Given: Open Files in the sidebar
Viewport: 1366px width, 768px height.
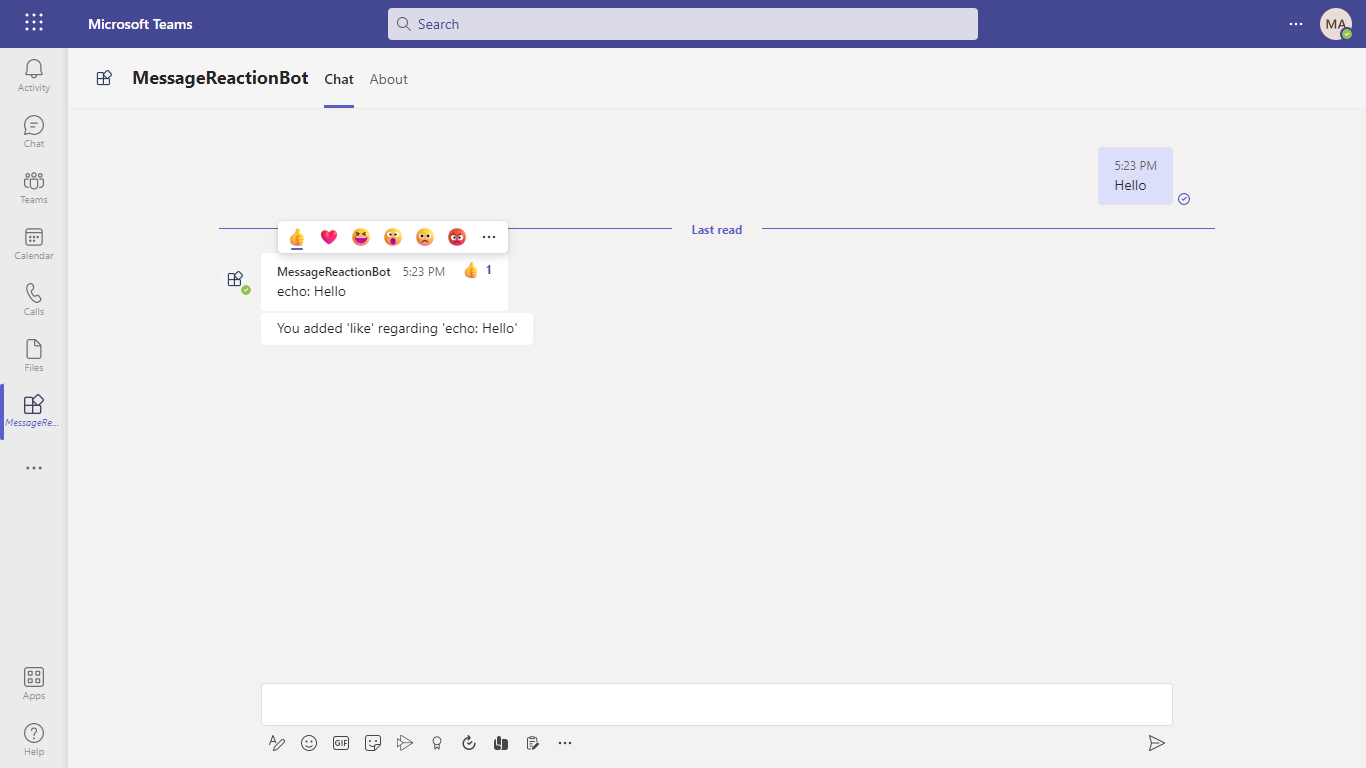Looking at the screenshot, I should pyautogui.click(x=34, y=356).
